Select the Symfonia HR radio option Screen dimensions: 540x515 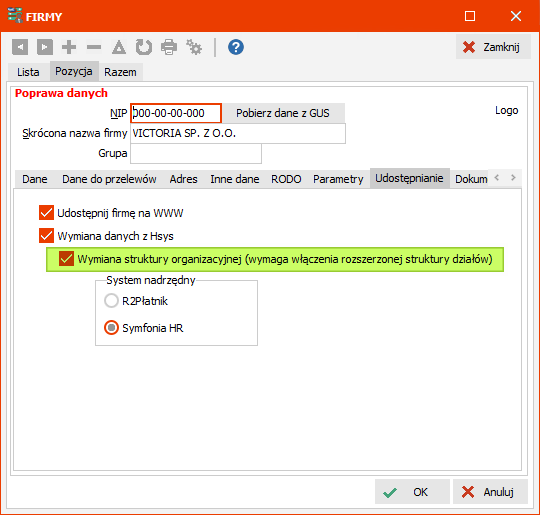111,328
